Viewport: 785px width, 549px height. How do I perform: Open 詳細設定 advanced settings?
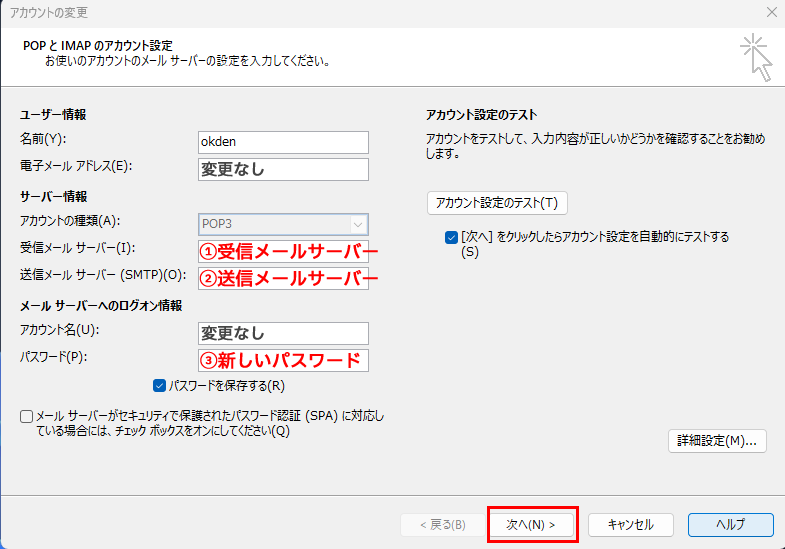point(717,440)
